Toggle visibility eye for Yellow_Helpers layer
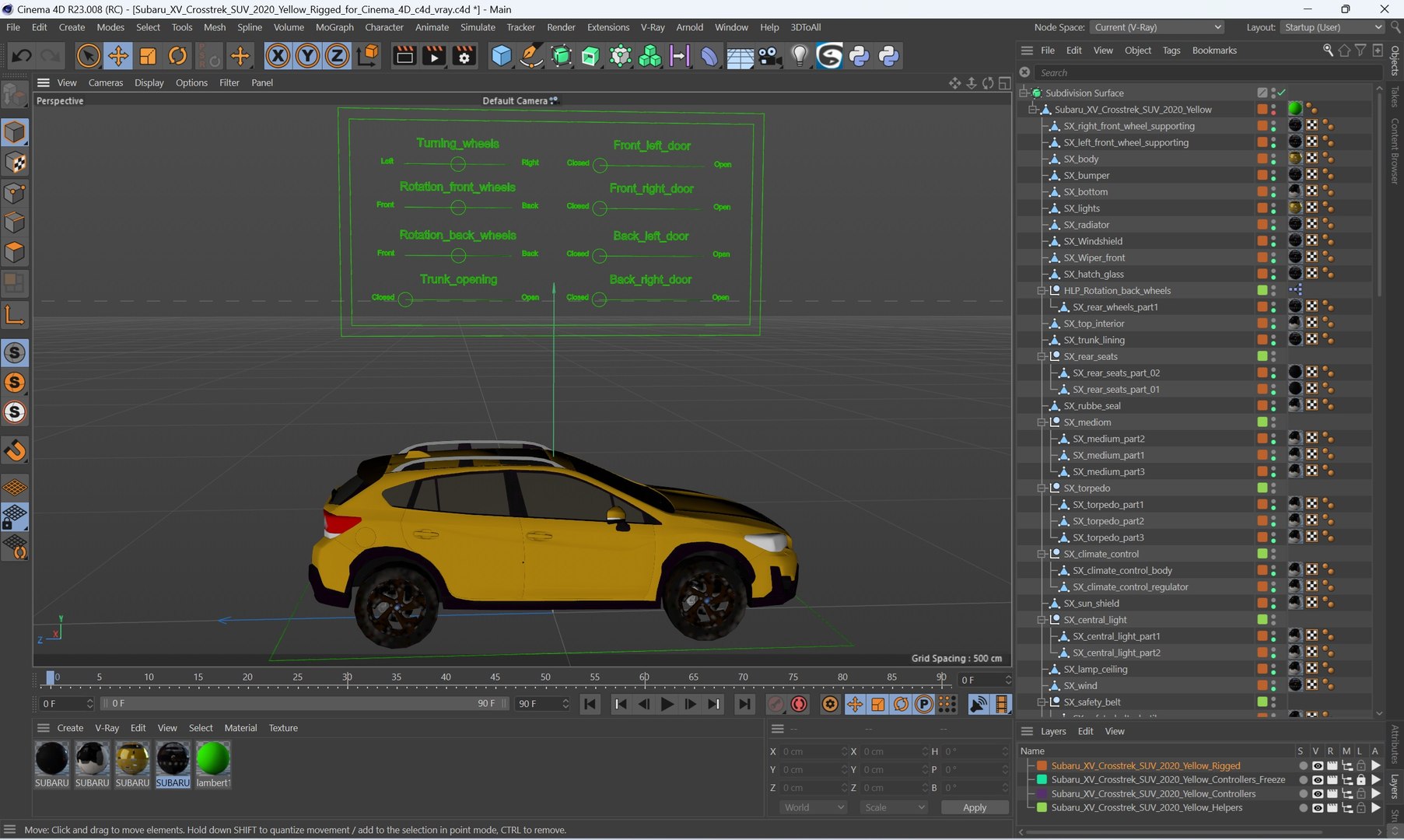1404x840 pixels. coord(1317,808)
